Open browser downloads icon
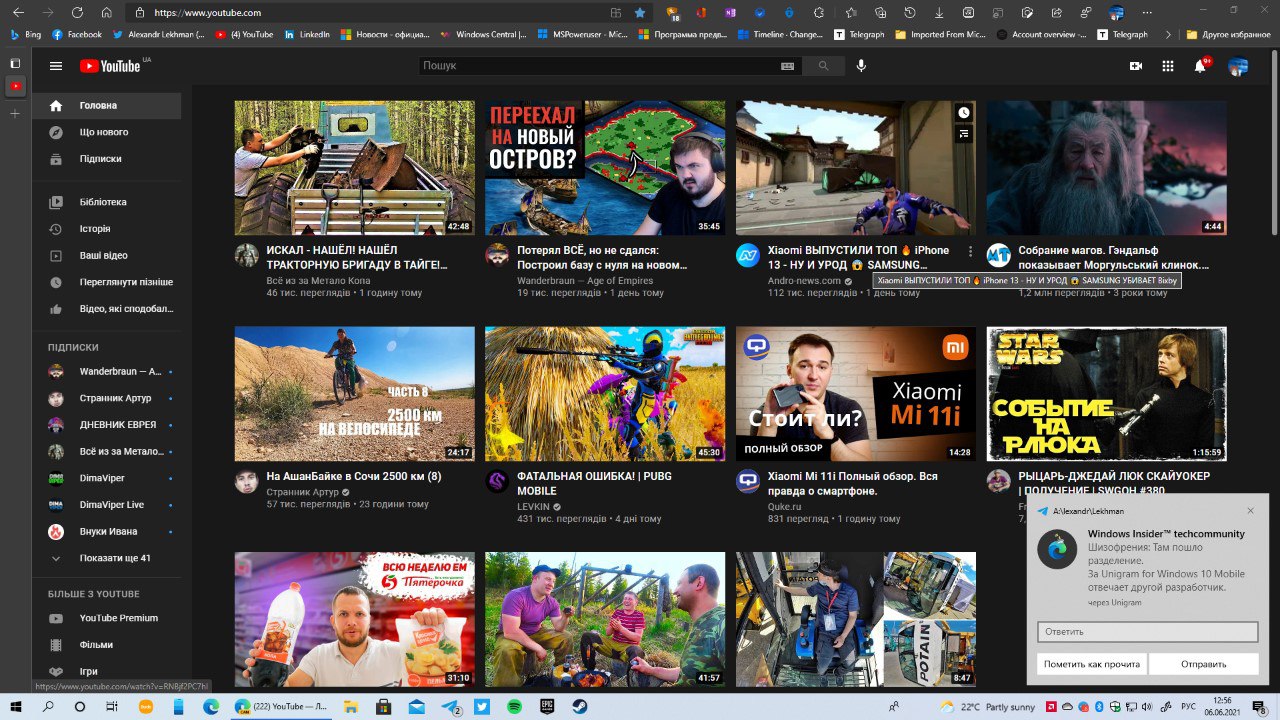Screen dimensions: 1280x720 (x=939, y=13)
